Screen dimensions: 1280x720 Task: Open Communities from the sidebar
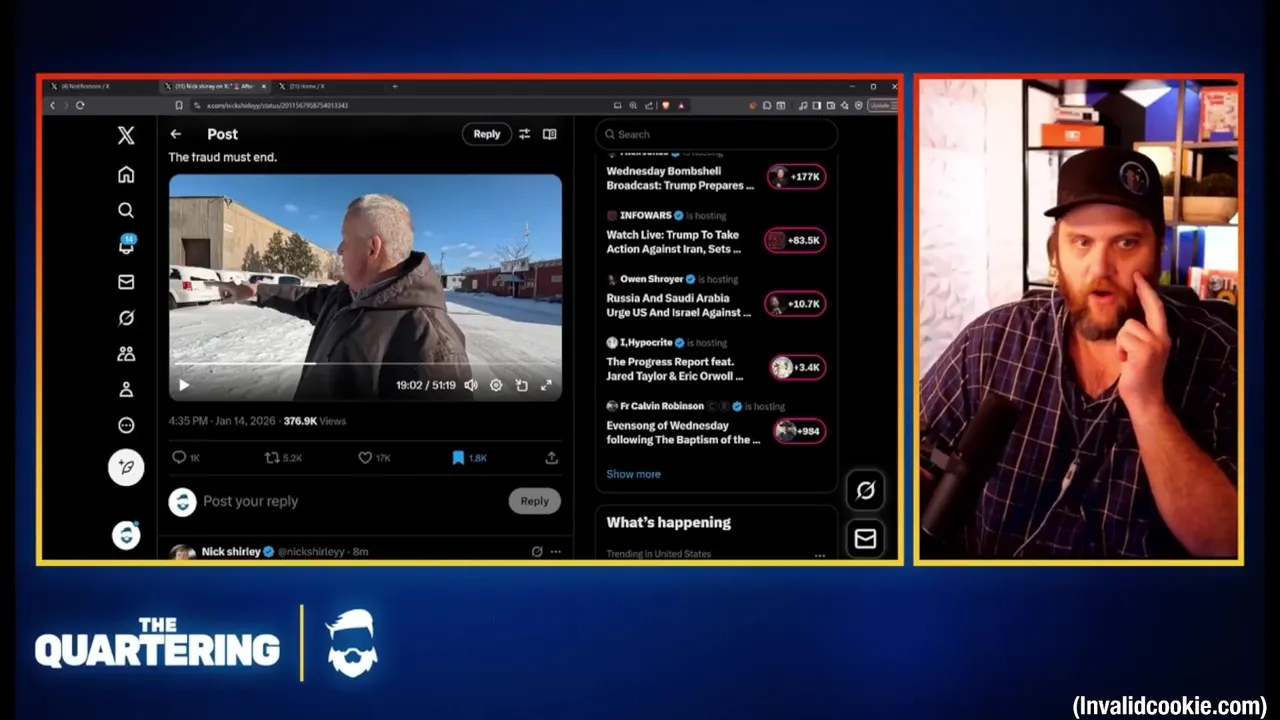point(126,354)
